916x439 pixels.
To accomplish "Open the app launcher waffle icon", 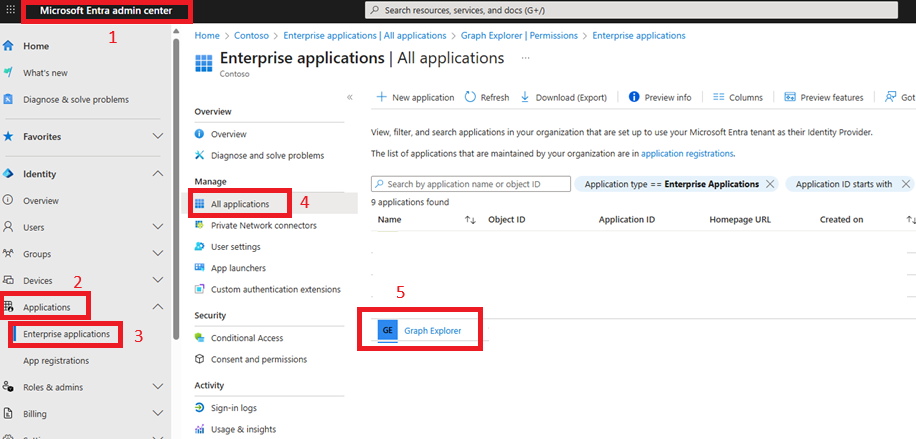I will 11,11.
